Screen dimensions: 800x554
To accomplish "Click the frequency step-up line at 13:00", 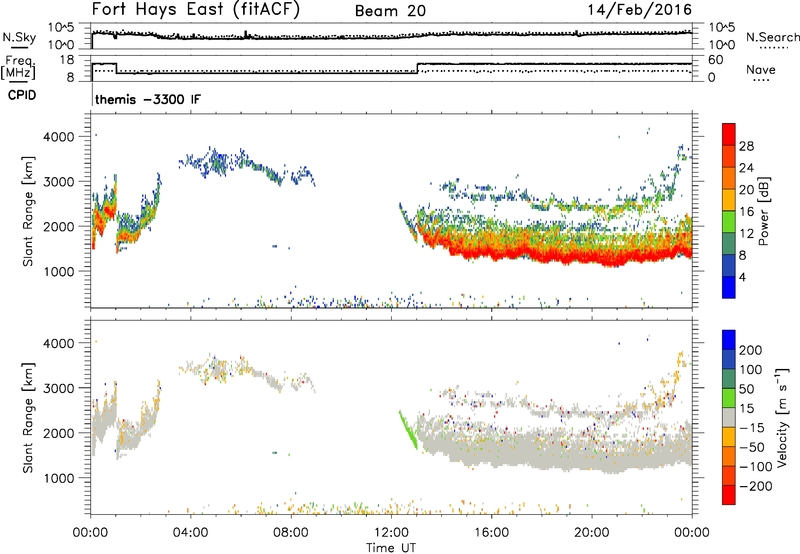I will pyautogui.click(x=417, y=68).
